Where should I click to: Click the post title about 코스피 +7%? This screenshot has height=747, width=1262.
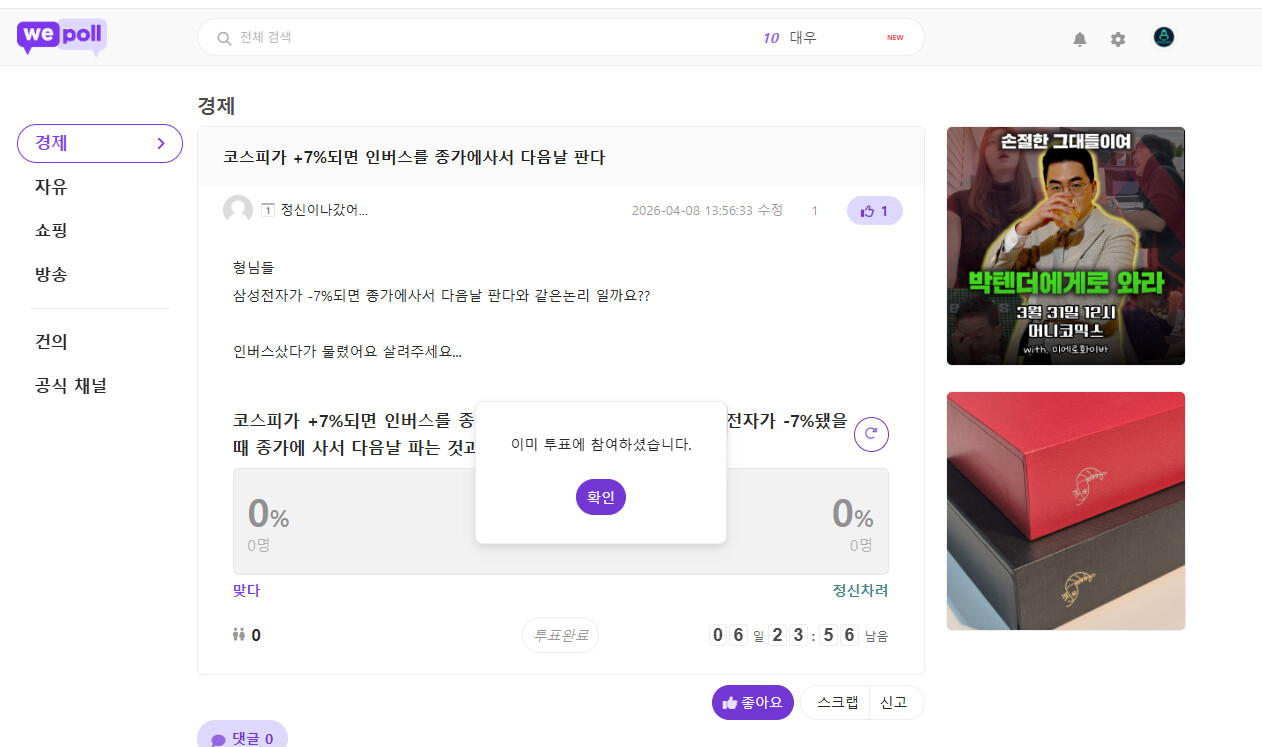[x=414, y=157]
